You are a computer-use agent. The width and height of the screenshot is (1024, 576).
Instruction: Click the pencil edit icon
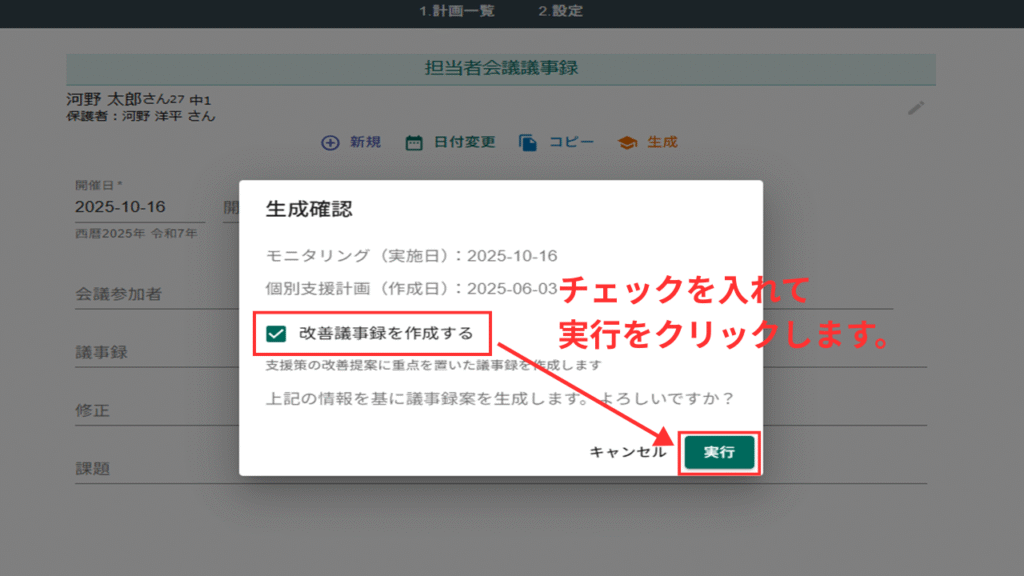pos(916,108)
